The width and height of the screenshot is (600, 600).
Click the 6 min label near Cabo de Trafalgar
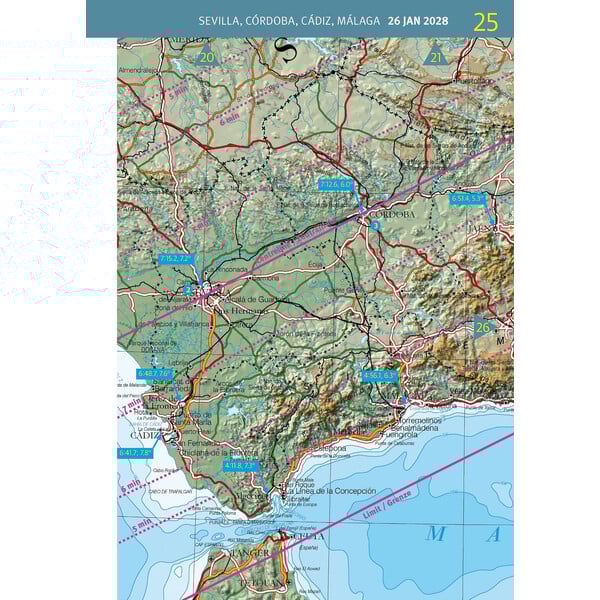131,486
